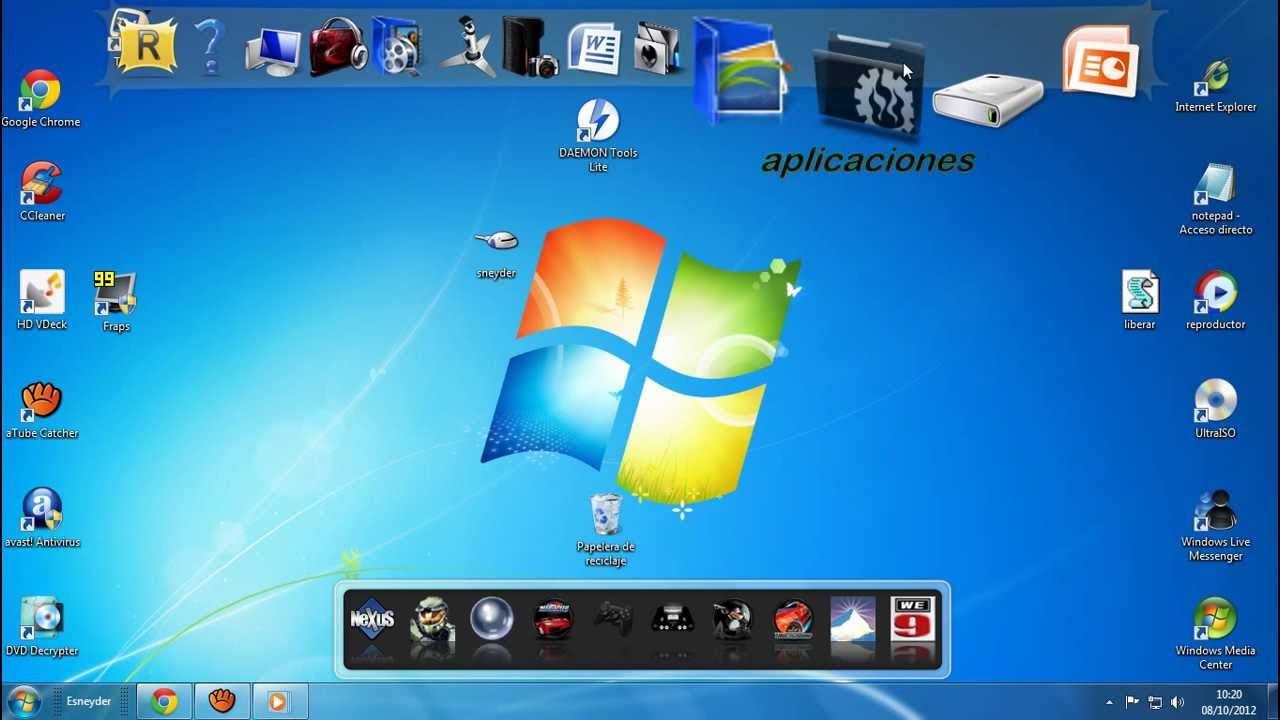Screen dimensions: 1280x720
Task: Launch PowerPoint from the top dock
Action: (x=1101, y=62)
